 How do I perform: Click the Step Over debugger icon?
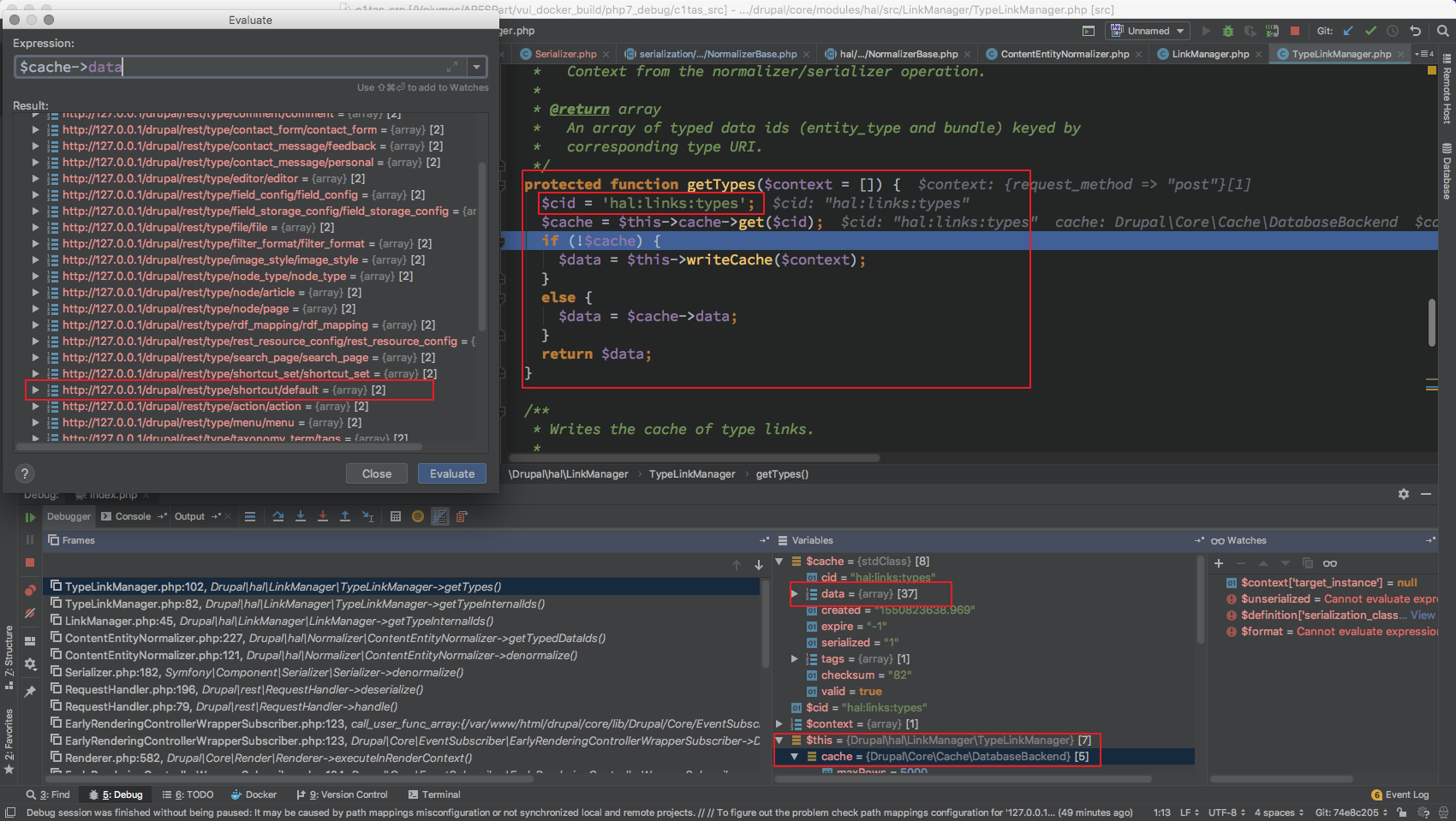(278, 516)
